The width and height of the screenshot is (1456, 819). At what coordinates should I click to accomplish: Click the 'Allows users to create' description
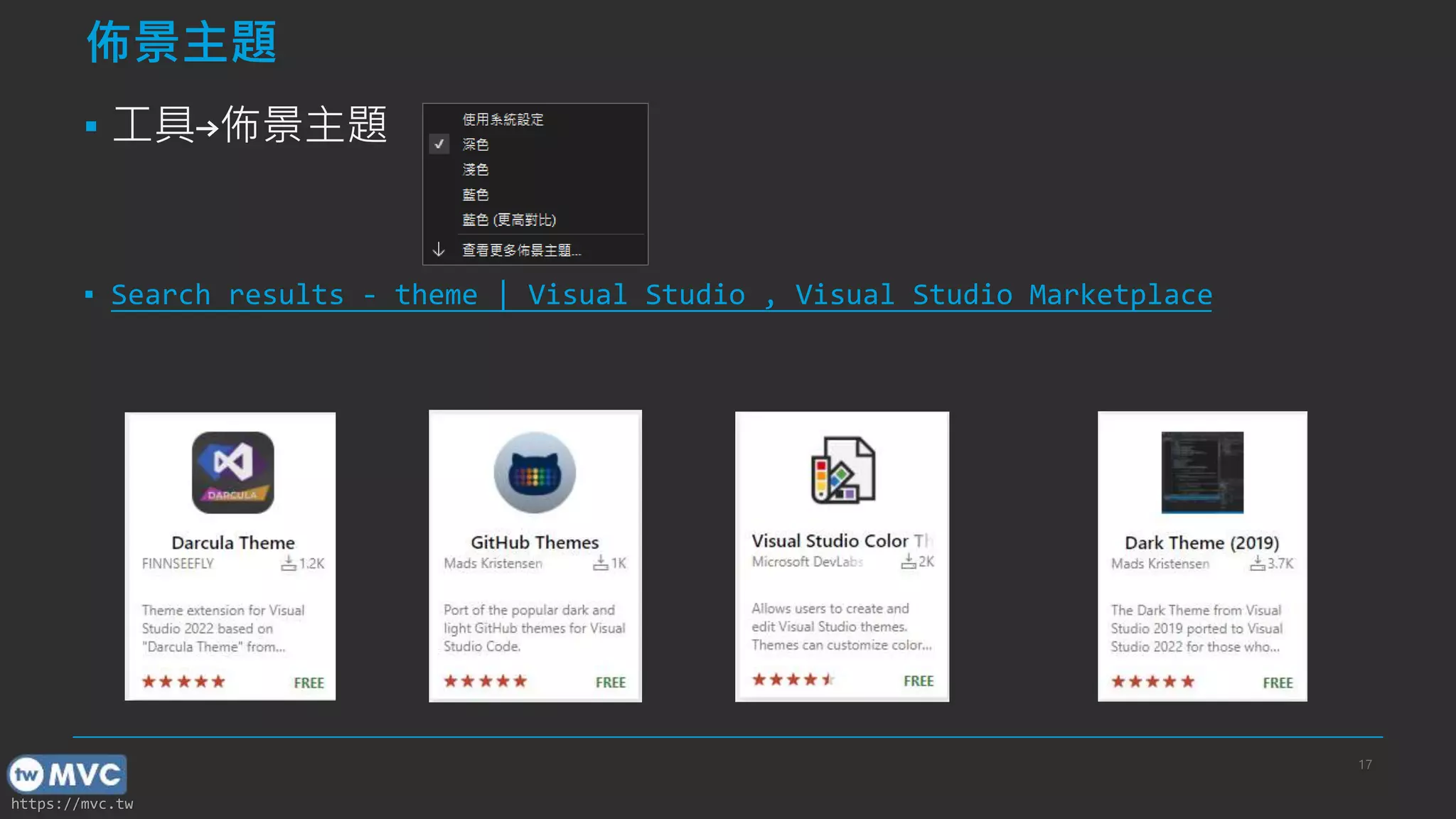point(842,626)
